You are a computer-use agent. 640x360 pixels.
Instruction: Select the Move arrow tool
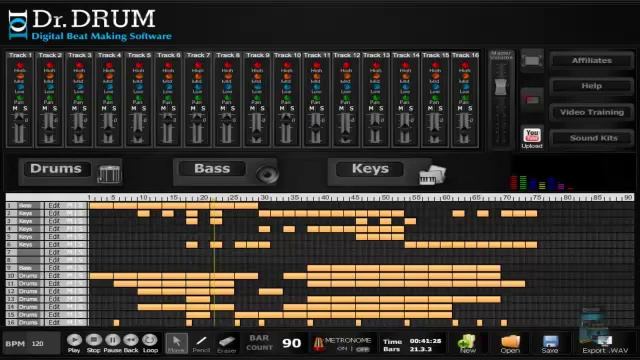176,343
